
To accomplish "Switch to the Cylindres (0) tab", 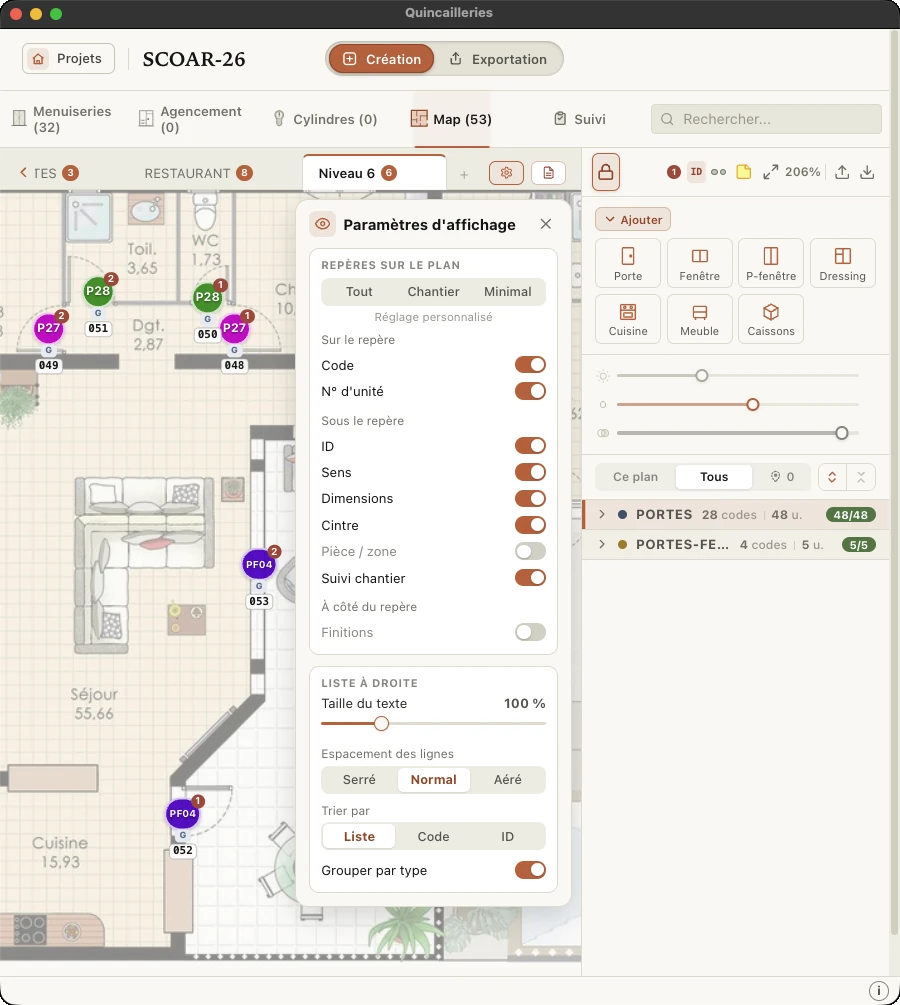I will 326,119.
